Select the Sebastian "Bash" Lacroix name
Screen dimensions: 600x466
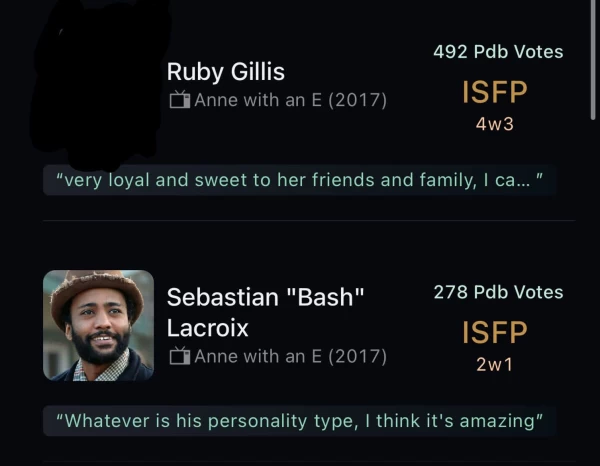pos(265,312)
